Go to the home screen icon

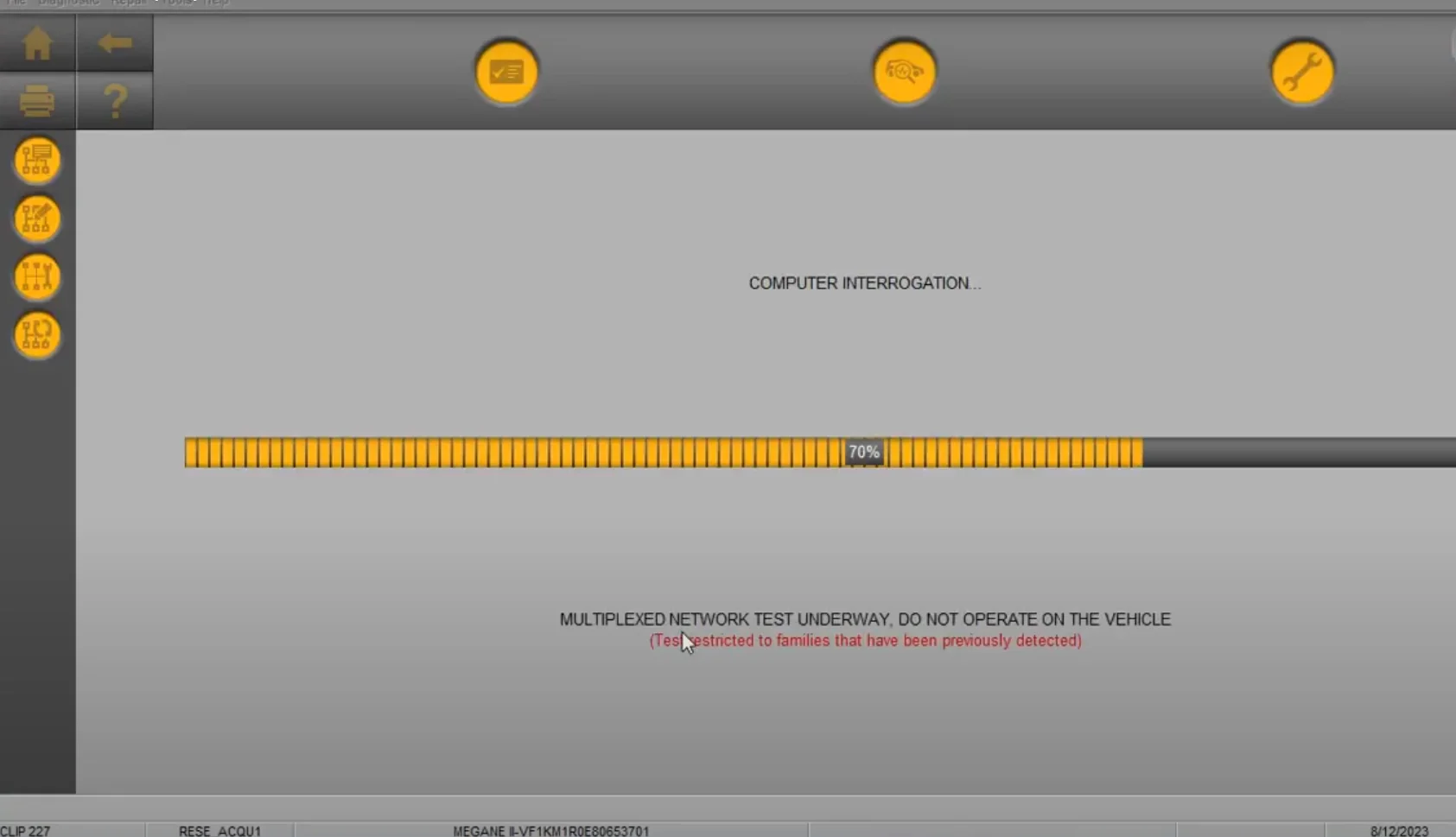[x=37, y=43]
